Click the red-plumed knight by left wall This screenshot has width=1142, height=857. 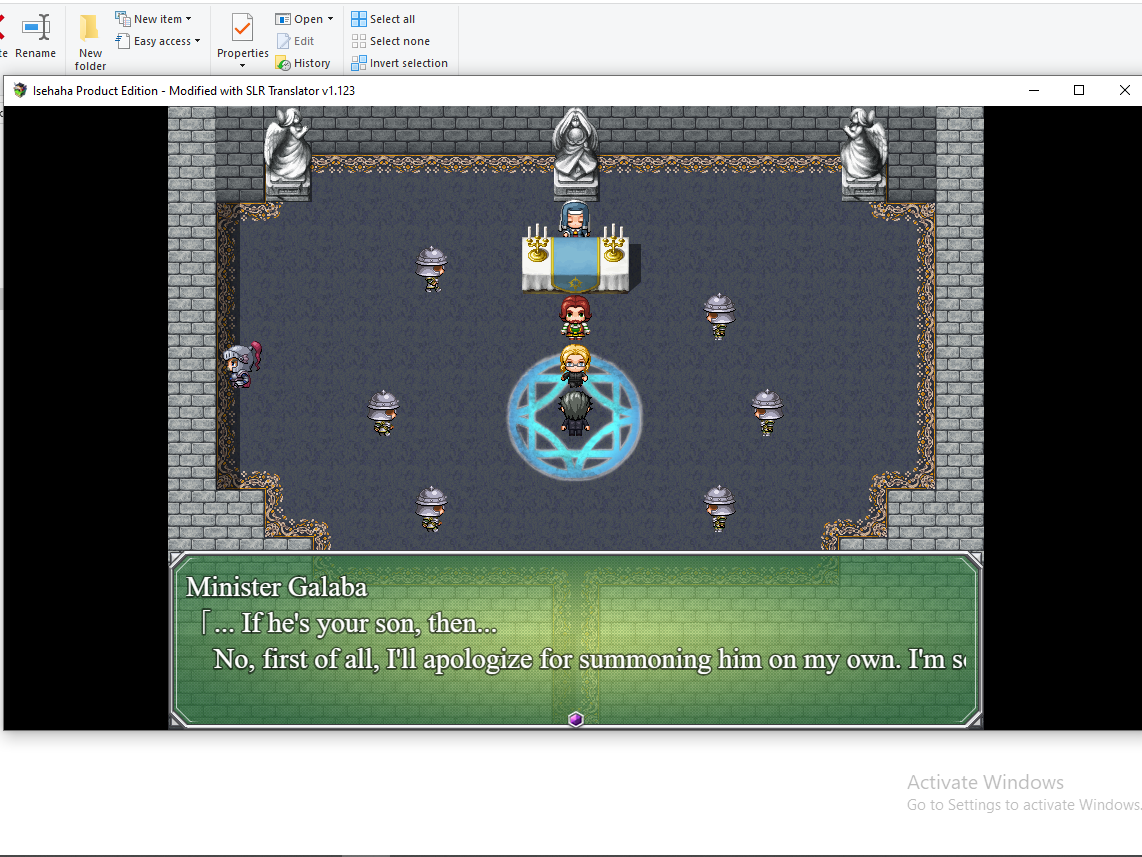click(x=241, y=364)
